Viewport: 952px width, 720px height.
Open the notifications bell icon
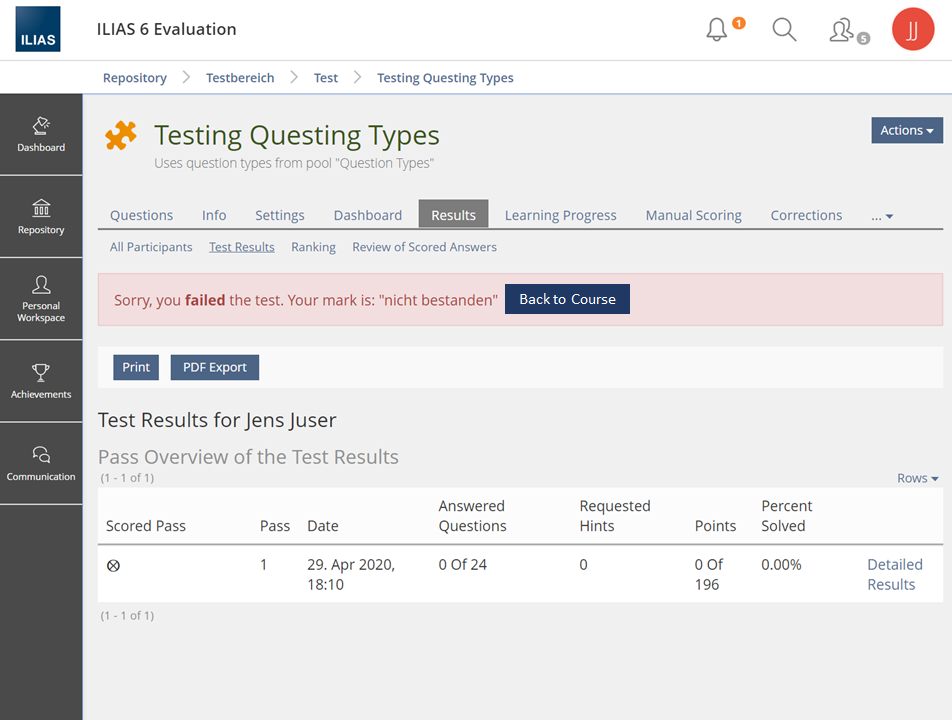coord(717,30)
